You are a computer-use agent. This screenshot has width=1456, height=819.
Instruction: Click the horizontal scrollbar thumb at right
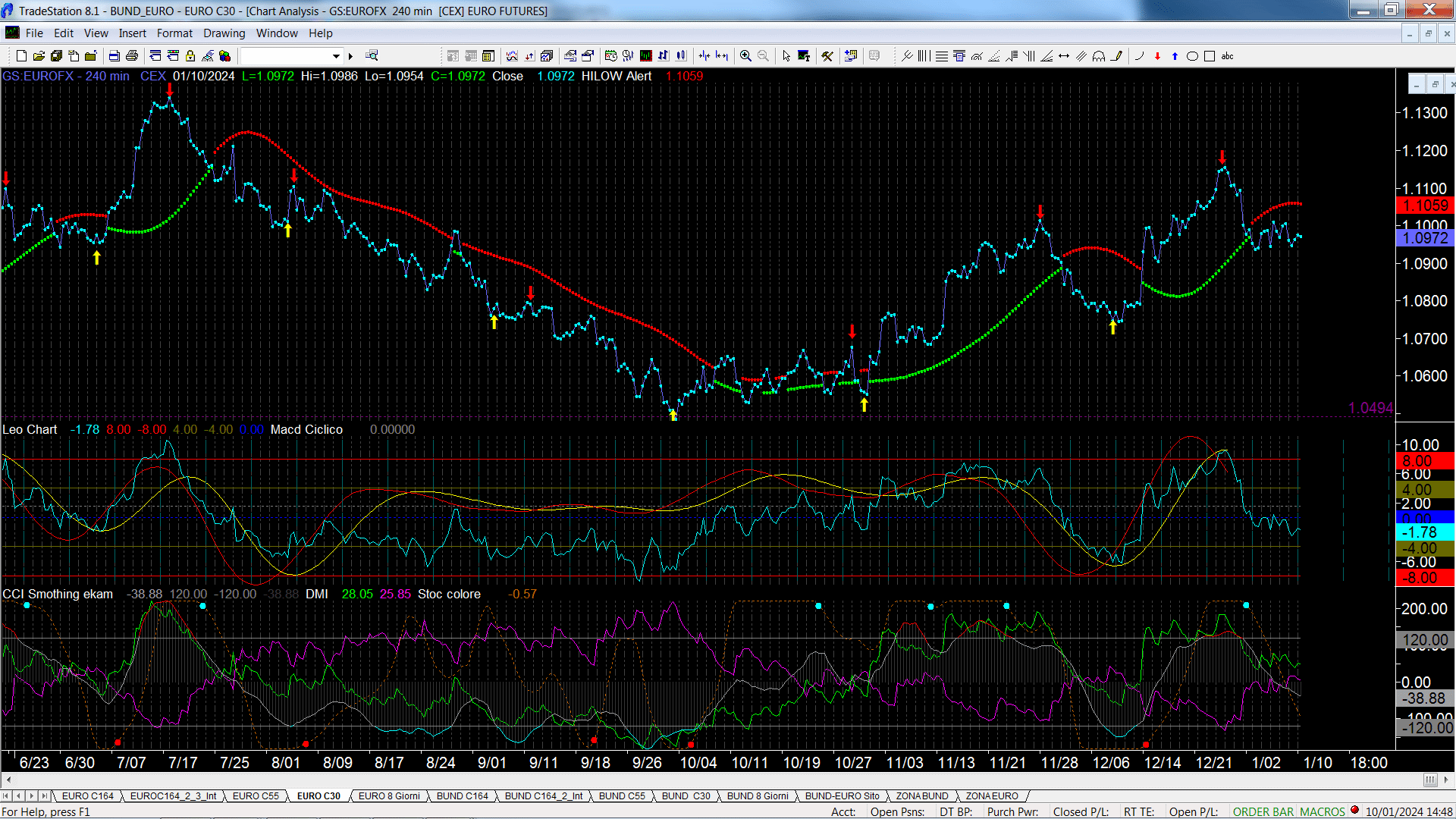click(x=1430, y=780)
